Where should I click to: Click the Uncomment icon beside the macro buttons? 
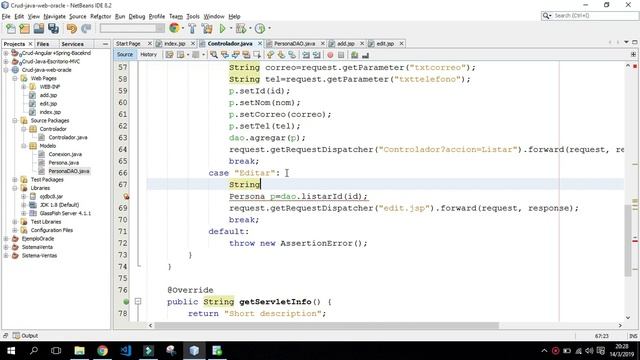(365, 55)
